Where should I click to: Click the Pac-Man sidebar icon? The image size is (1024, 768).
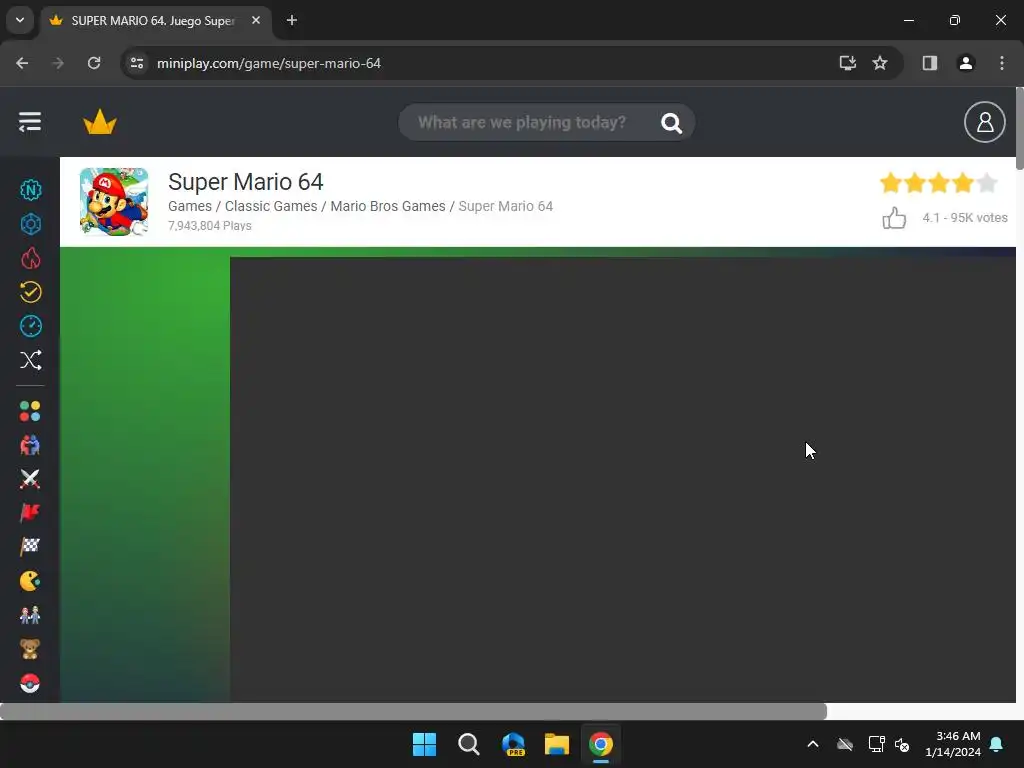click(30, 581)
